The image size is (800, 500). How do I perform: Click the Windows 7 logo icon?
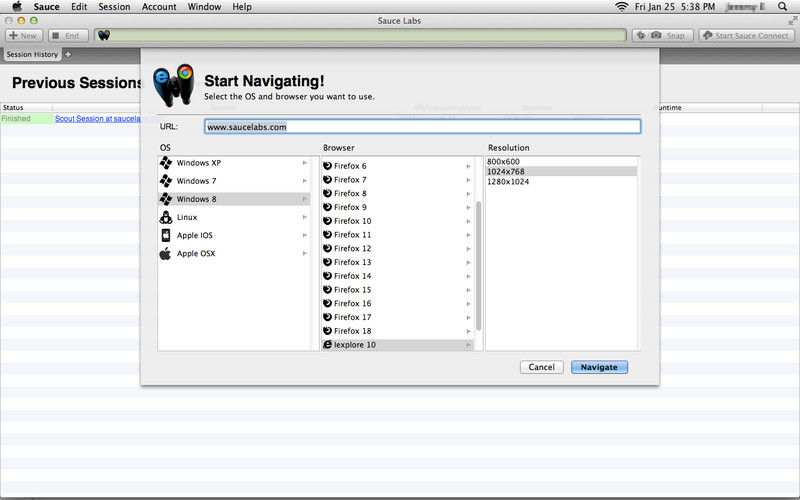coord(166,181)
